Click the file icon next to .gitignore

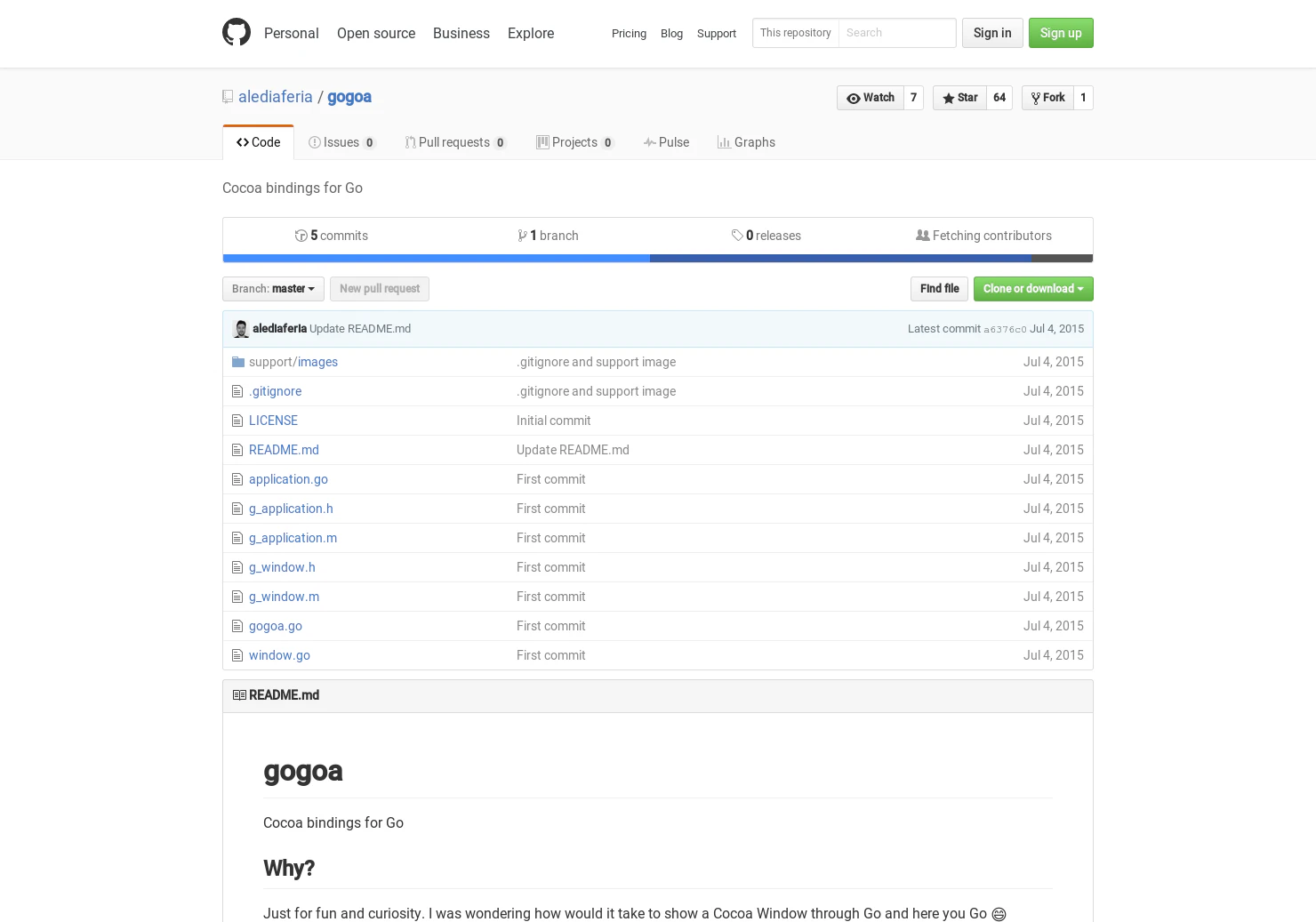[237, 391]
